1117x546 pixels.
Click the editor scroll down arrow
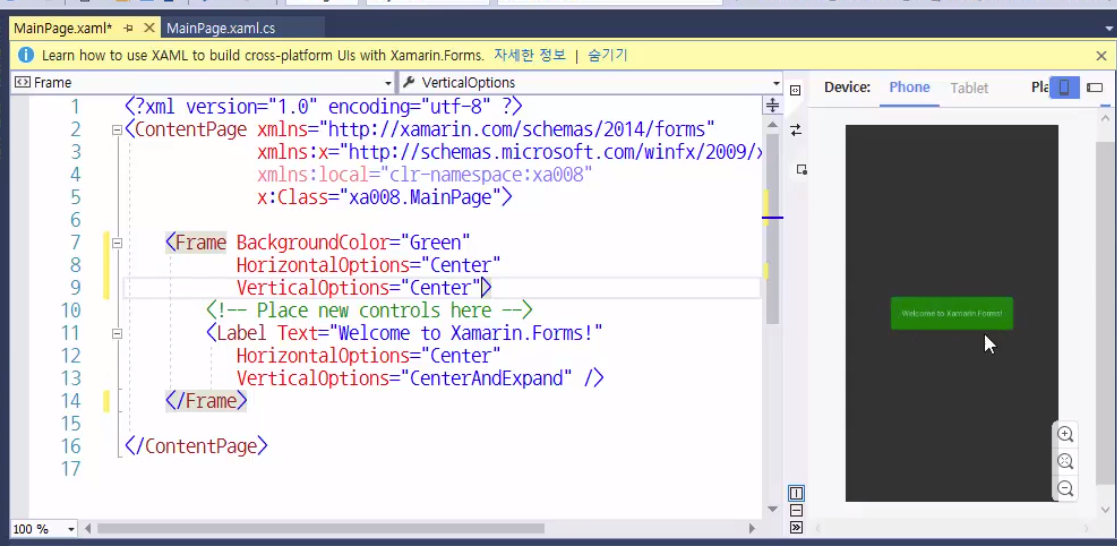click(772, 510)
